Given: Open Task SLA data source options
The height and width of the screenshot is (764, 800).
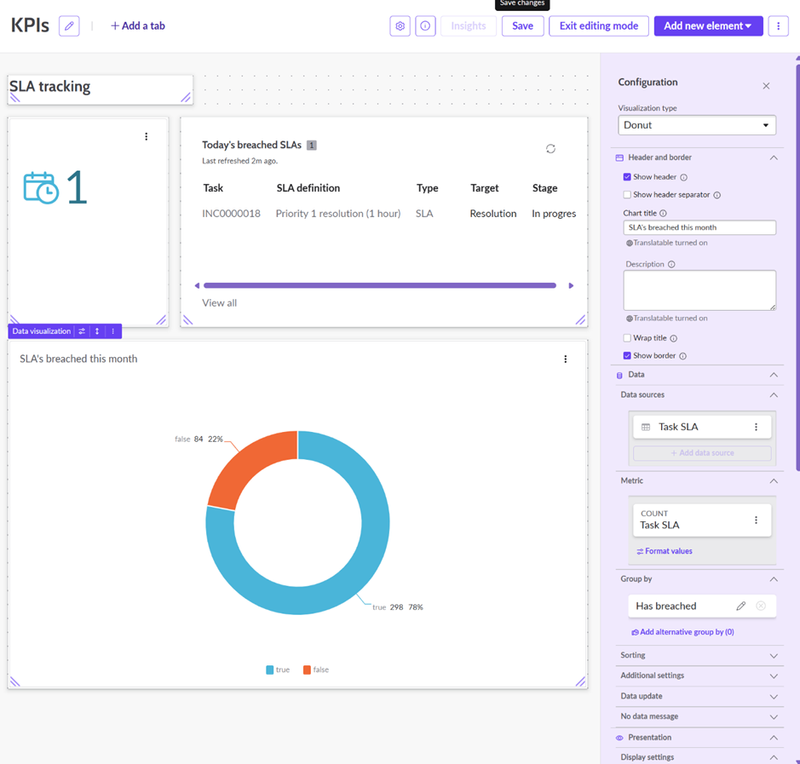Looking at the screenshot, I should [756, 427].
